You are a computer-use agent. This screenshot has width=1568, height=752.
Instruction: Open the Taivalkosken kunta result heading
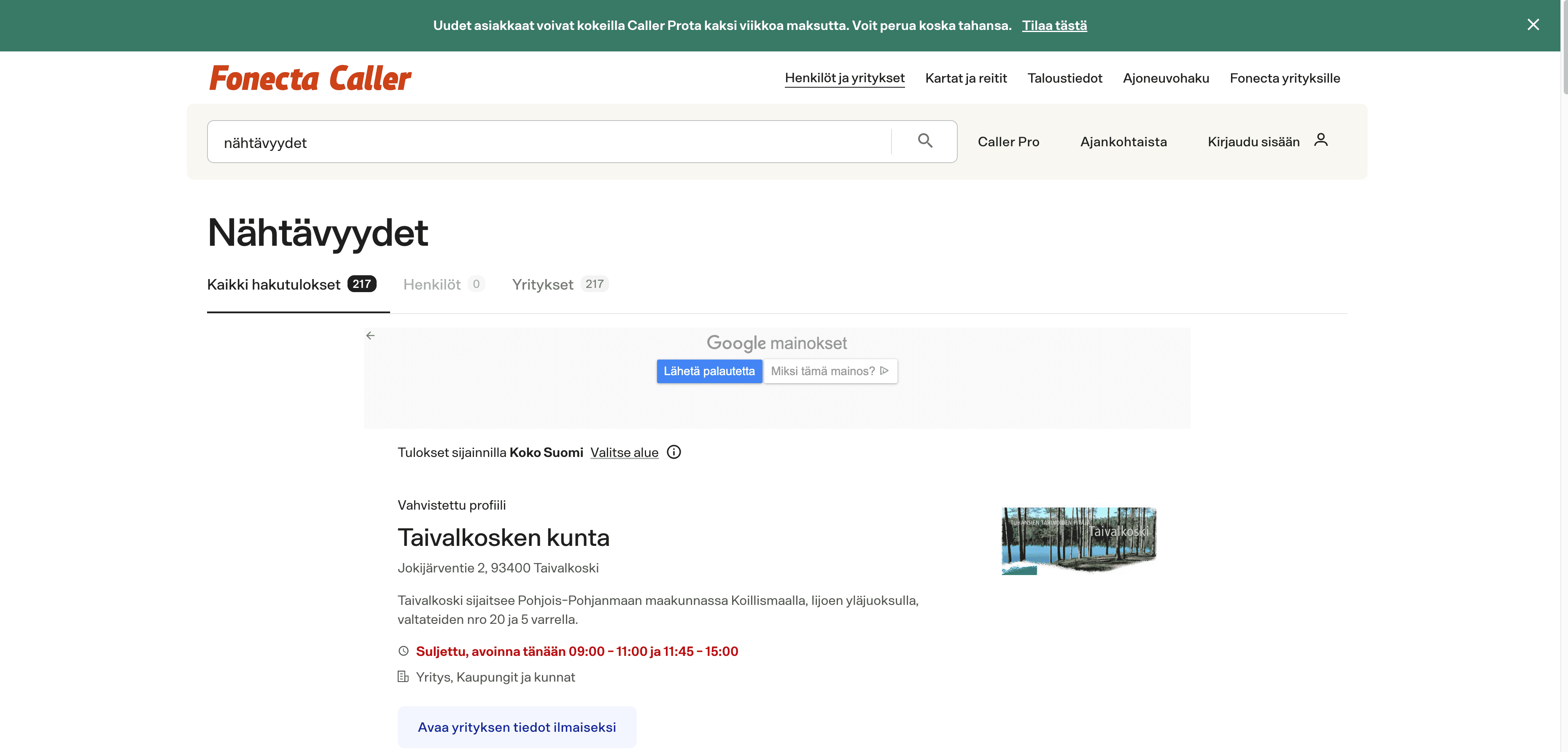pos(503,537)
